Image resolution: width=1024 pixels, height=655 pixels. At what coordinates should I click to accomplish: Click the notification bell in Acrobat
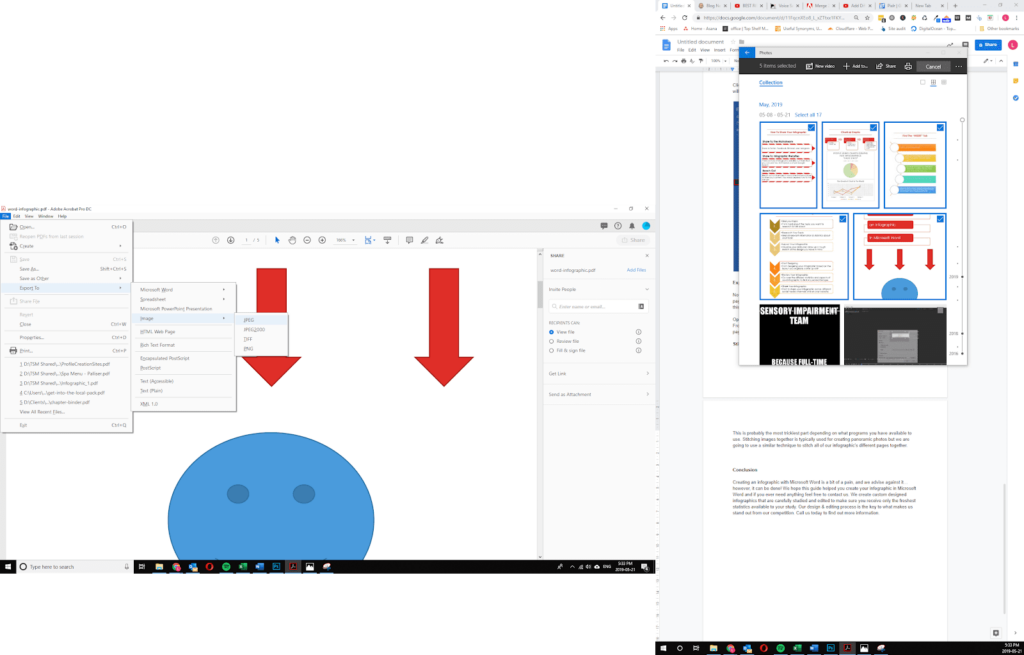631,225
